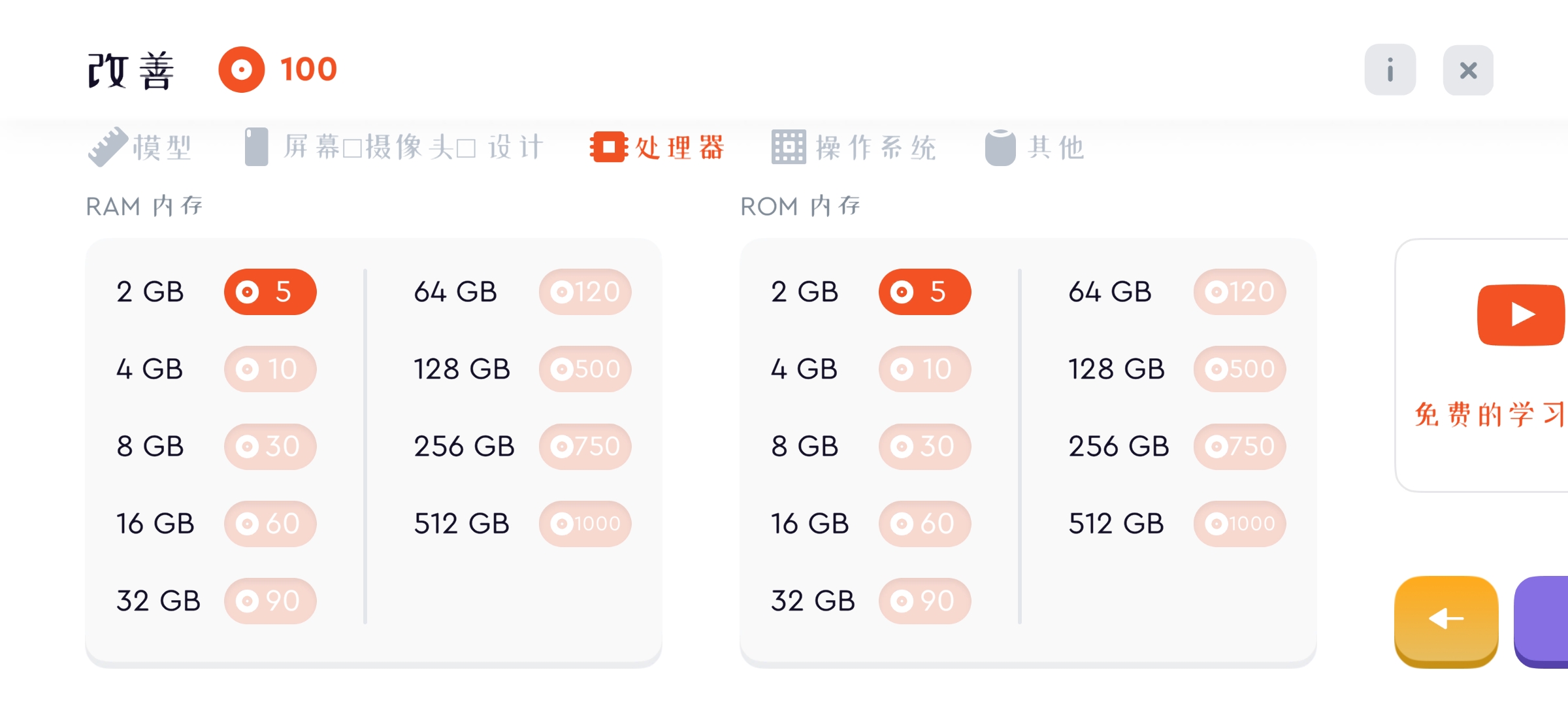Select the 处理器 tab
This screenshot has width=1568, height=706.
657,147
